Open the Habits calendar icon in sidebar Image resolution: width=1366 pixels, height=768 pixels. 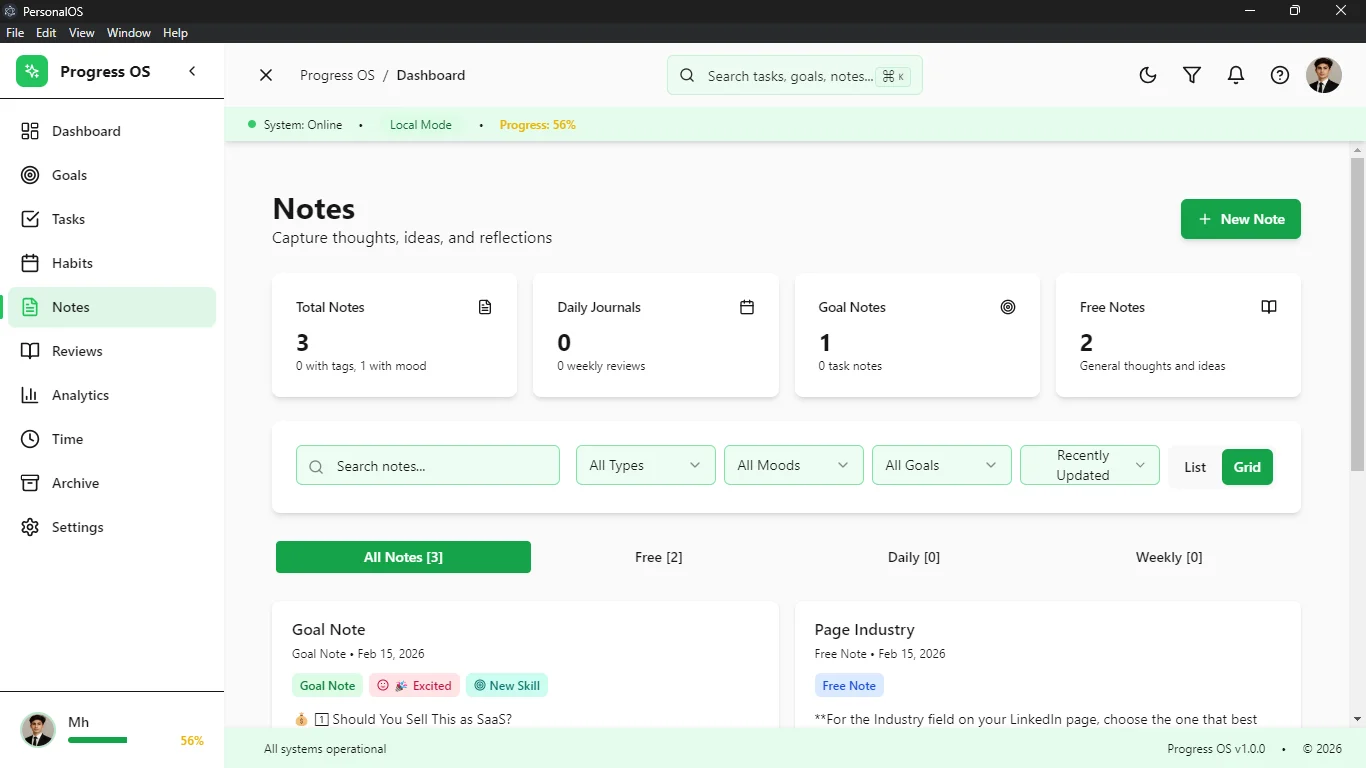tap(31, 263)
